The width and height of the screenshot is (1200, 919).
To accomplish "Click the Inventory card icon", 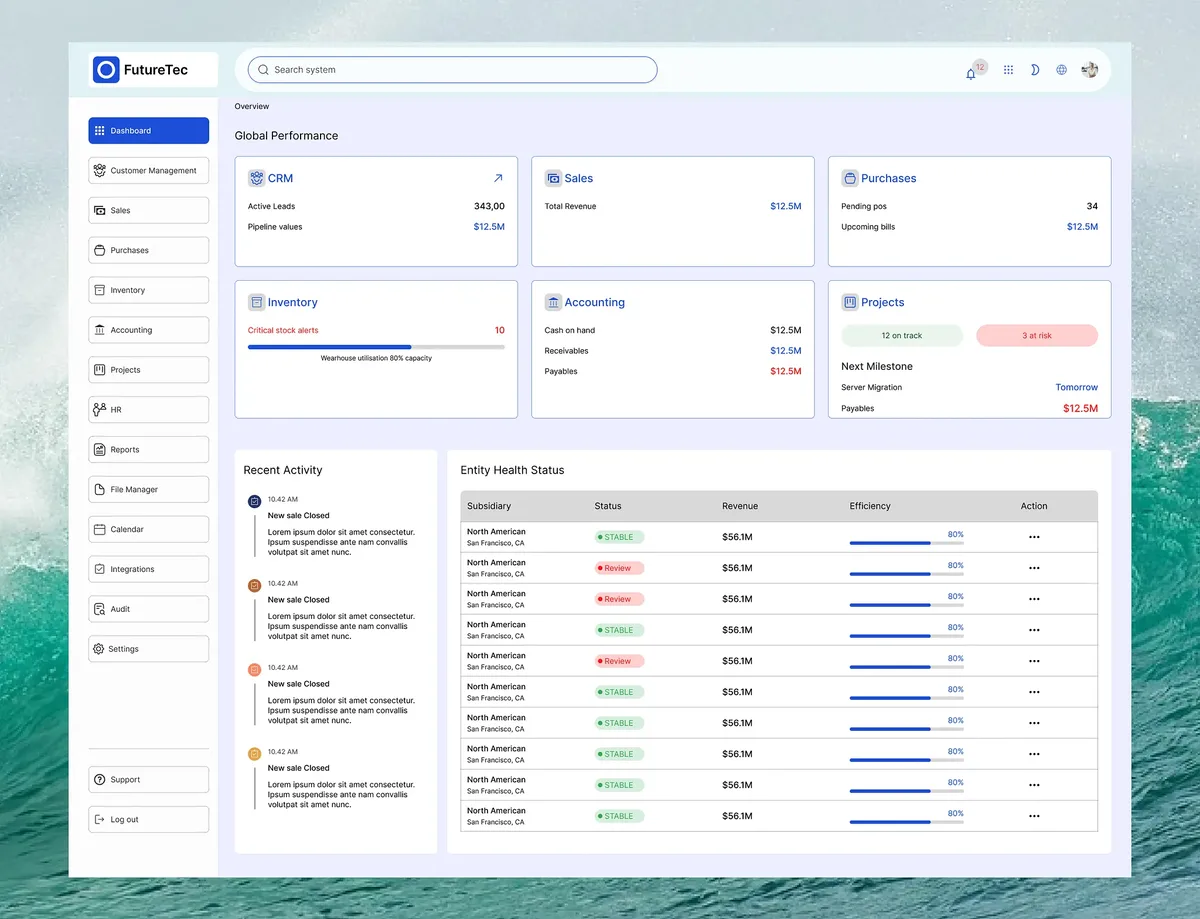I will click(x=256, y=302).
